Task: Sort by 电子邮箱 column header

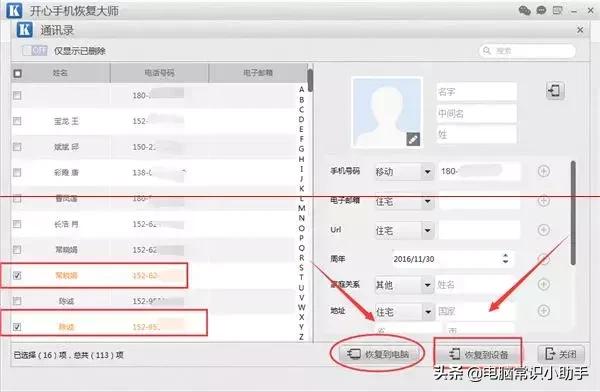Action: tap(258, 73)
